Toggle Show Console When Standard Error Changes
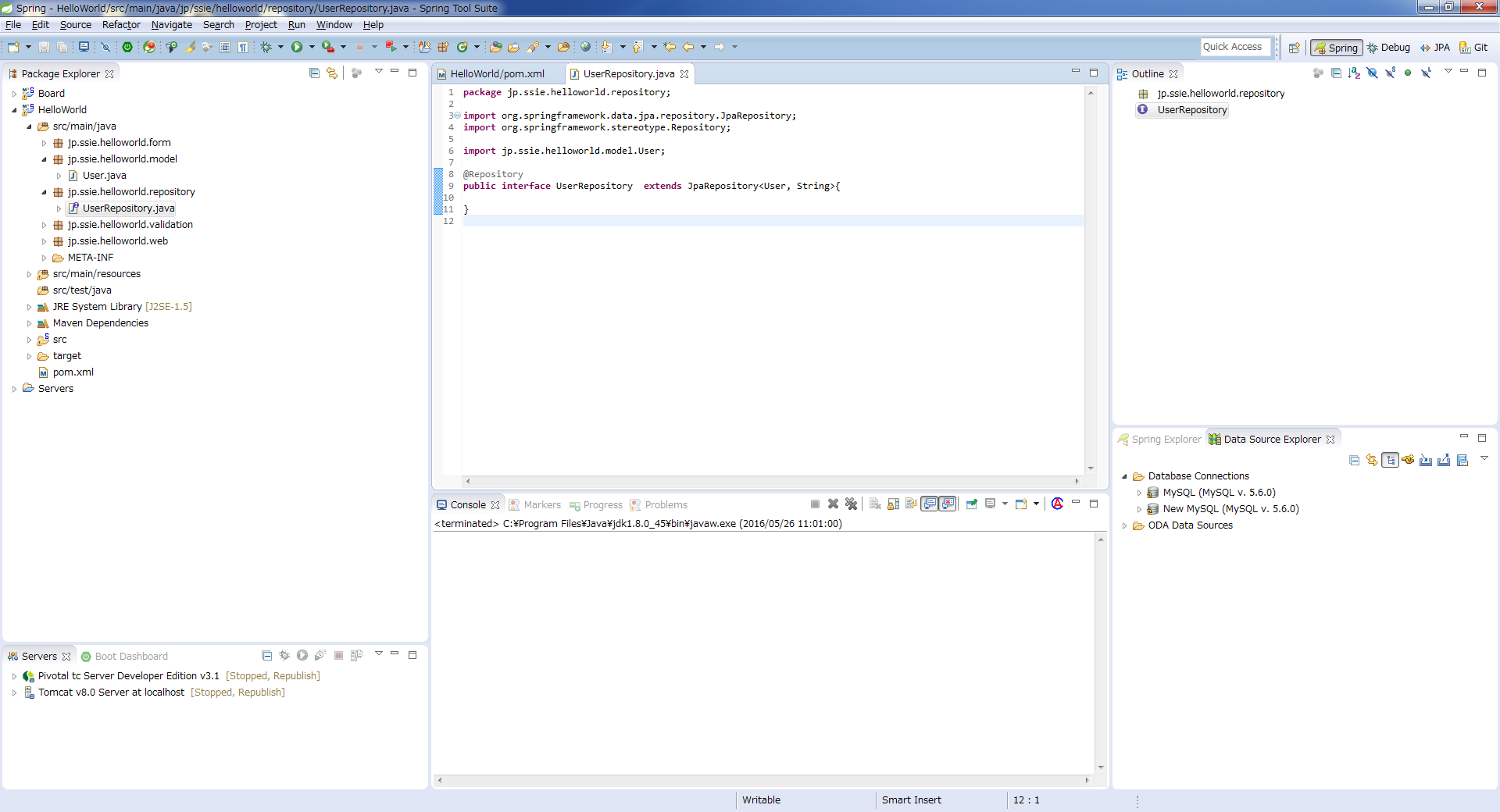1500x812 pixels. click(947, 504)
